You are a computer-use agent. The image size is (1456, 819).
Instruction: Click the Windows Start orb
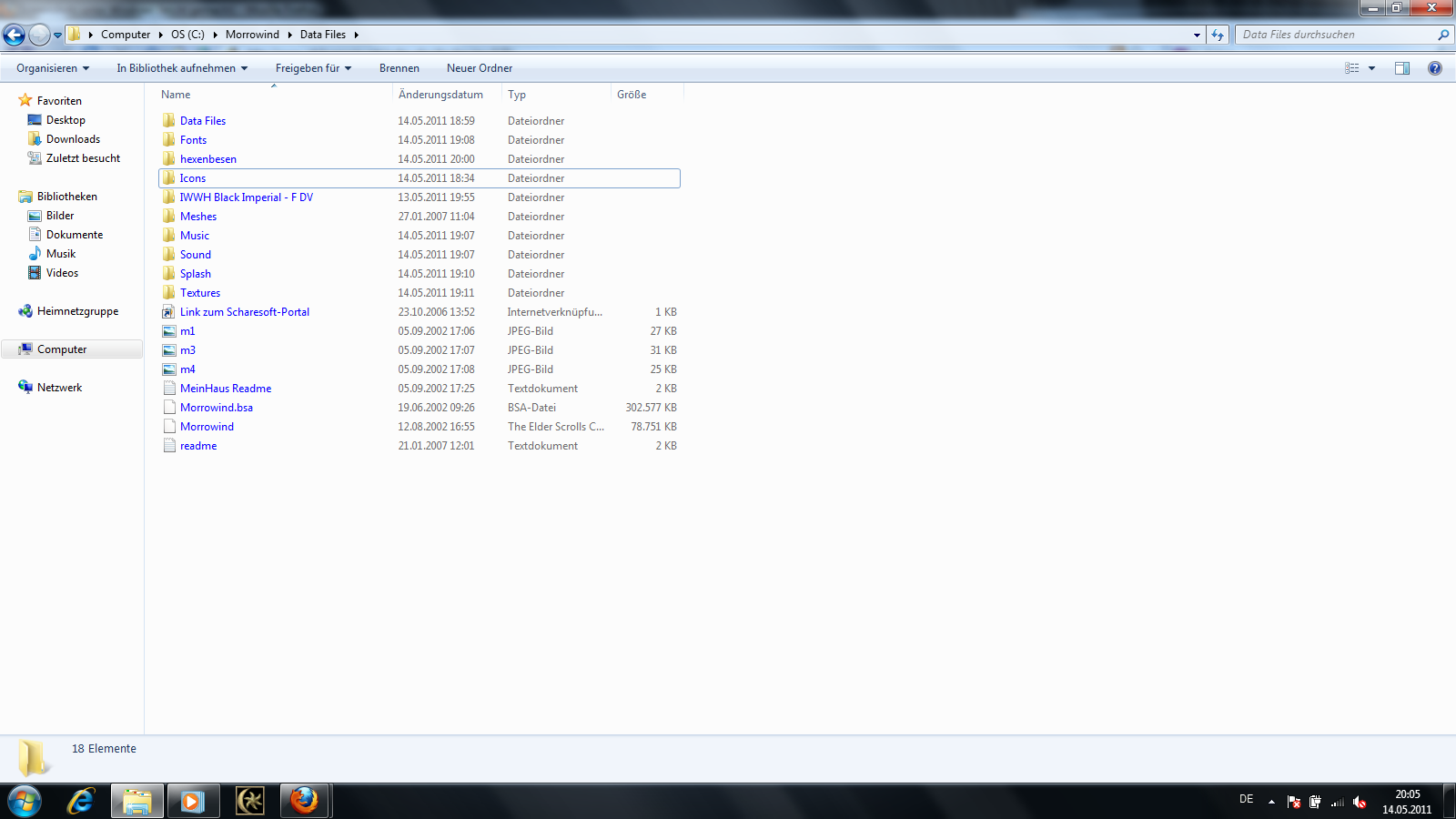coord(25,801)
